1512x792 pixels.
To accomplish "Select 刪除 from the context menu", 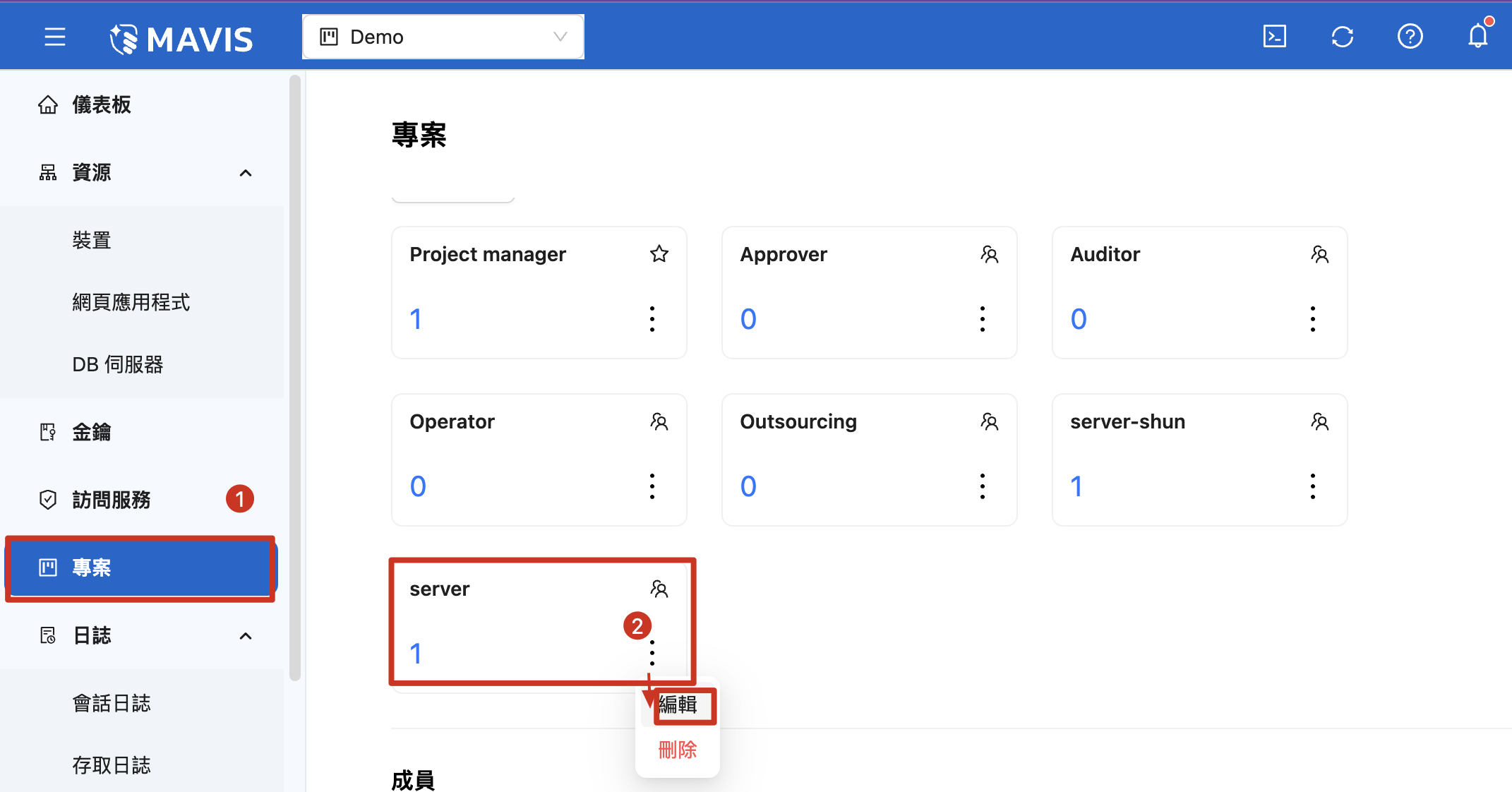I will (678, 750).
